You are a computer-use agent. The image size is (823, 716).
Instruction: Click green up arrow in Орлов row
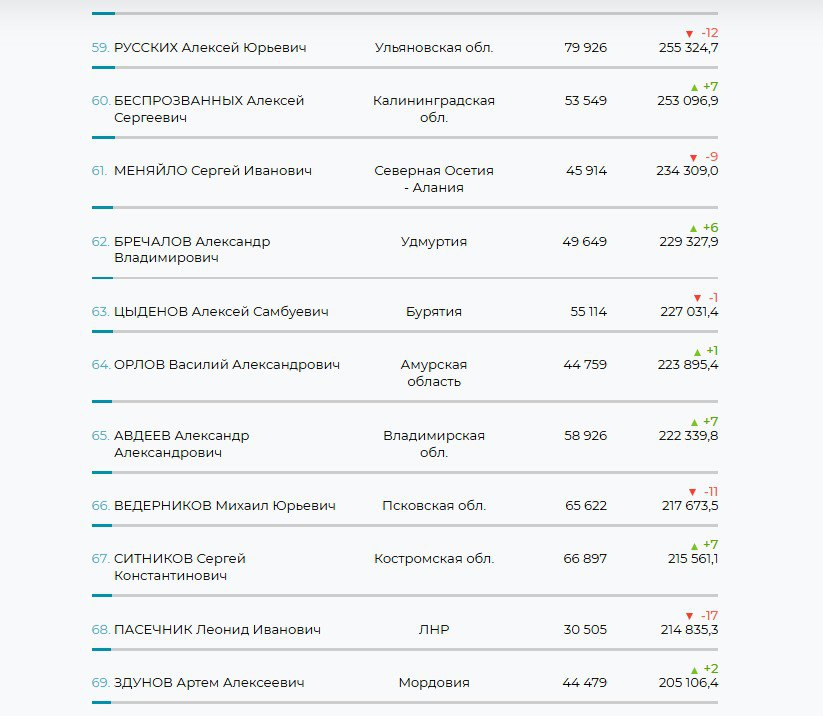tap(697, 352)
